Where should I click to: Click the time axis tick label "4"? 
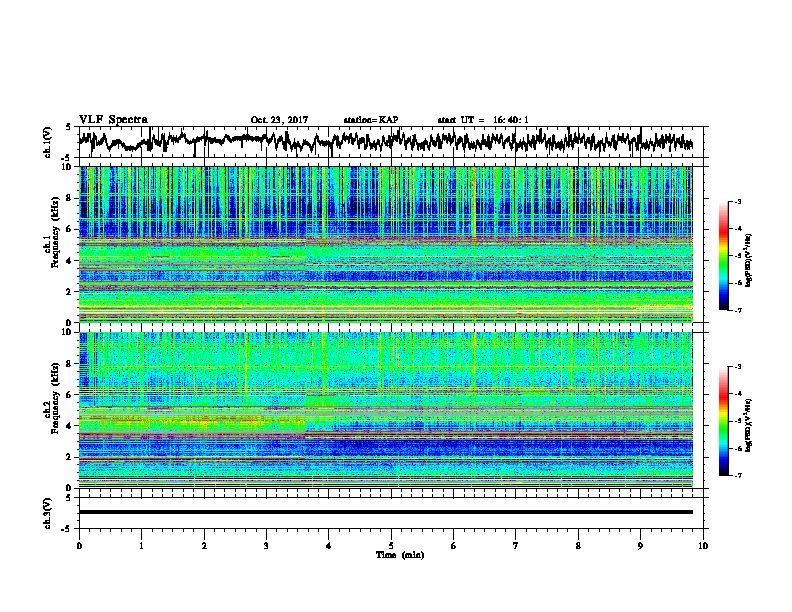[329, 546]
